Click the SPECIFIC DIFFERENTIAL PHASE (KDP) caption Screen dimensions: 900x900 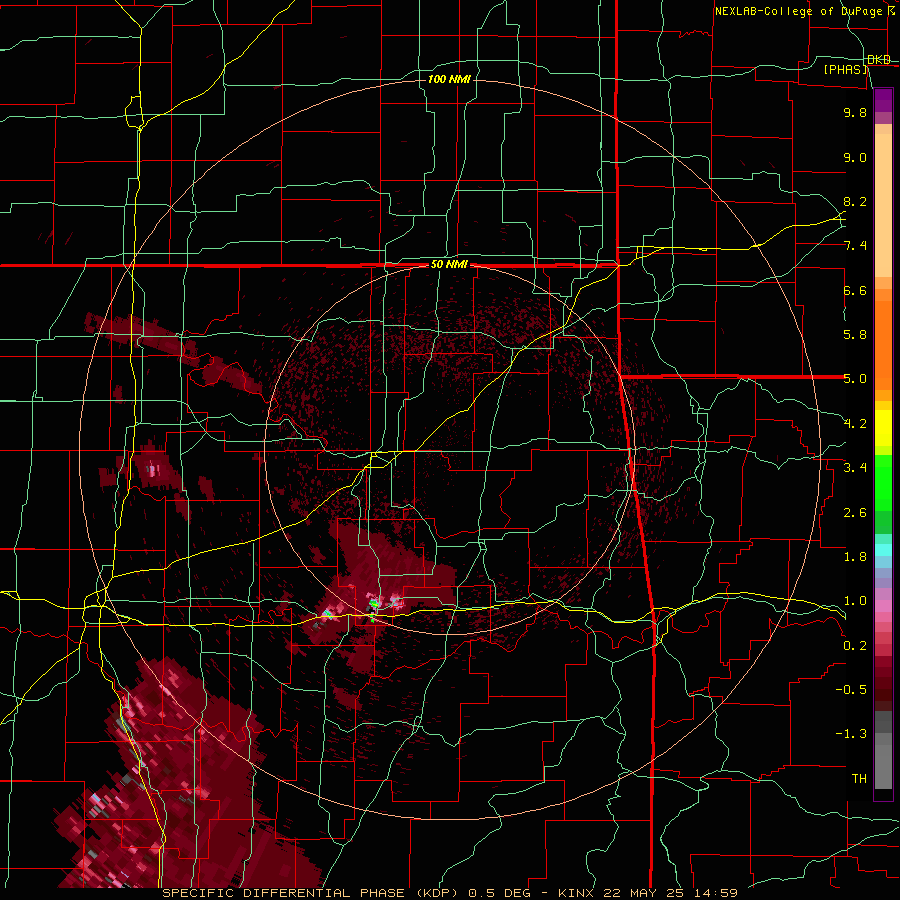[x=310, y=893]
